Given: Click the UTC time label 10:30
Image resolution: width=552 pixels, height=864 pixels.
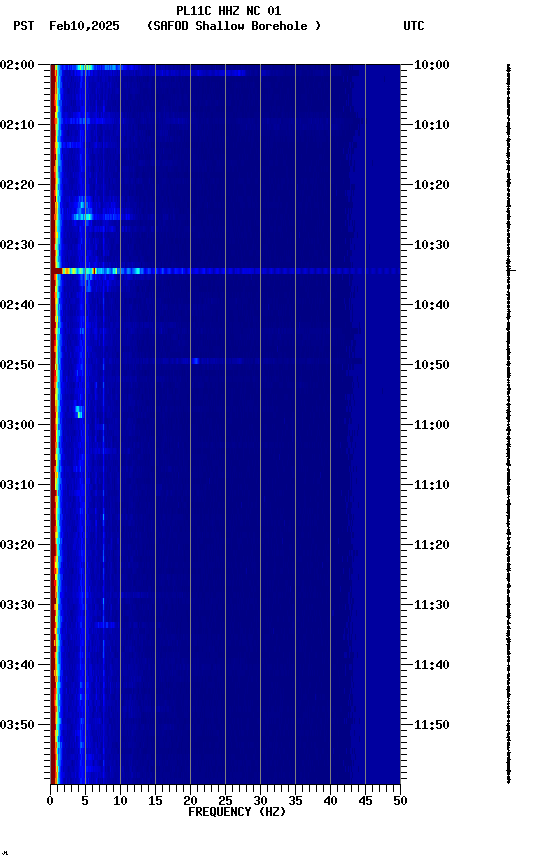Looking at the screenshot, I should click(432, 245).
